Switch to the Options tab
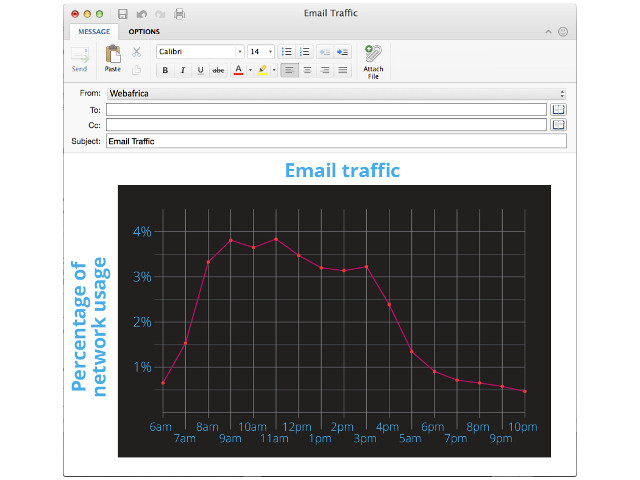The width and height of the screenshot is (640, 480). point(144,32)
